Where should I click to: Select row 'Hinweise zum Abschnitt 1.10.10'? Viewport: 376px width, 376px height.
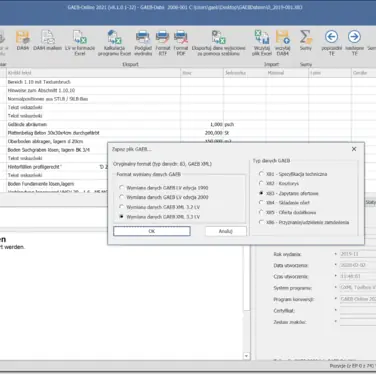click(x=93, y=90)
